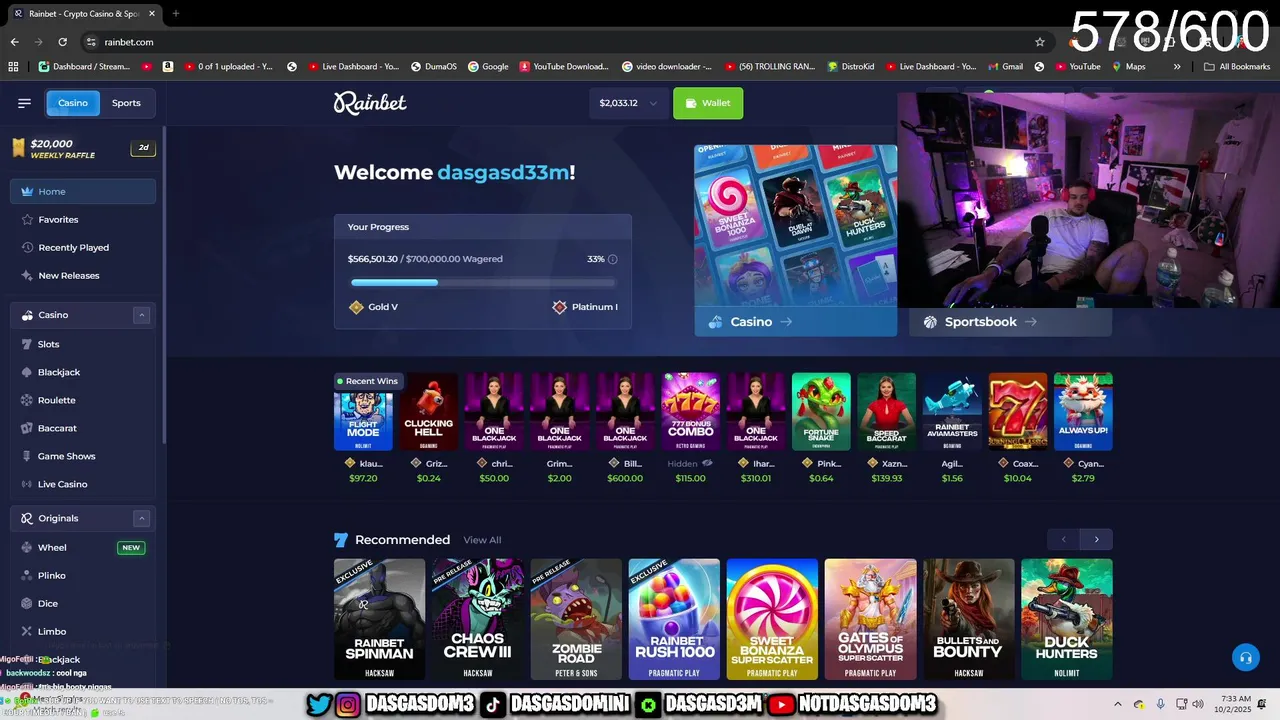Click the Live Casino icon
This screenshot has width=1280, height=720.
(27, 484)
